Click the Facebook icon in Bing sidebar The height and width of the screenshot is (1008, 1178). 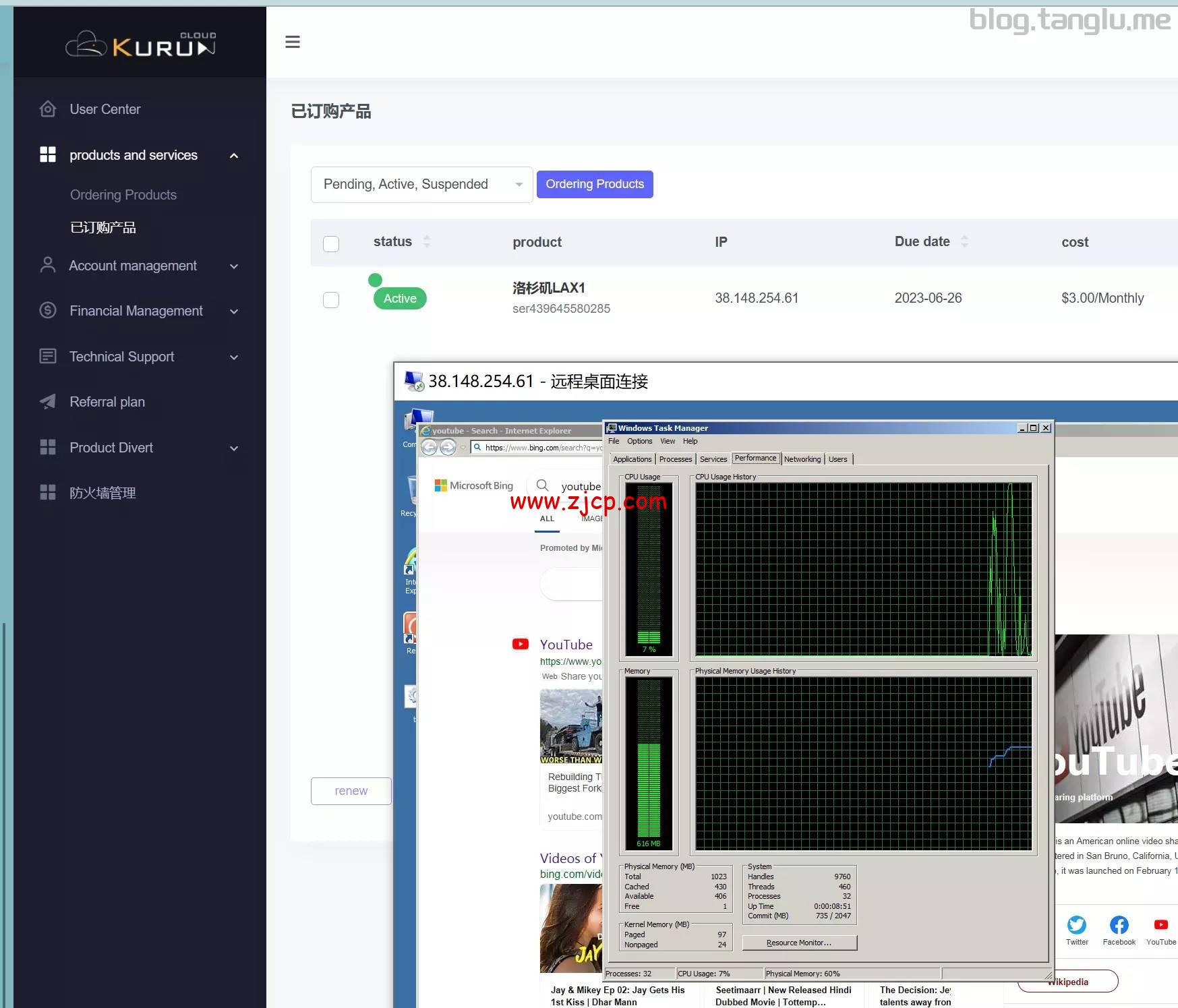click(x=1119, y=925)
